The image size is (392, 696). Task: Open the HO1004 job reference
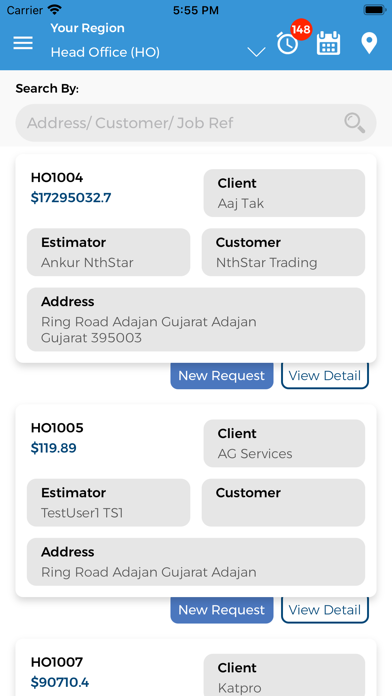[x=57, y=178]
